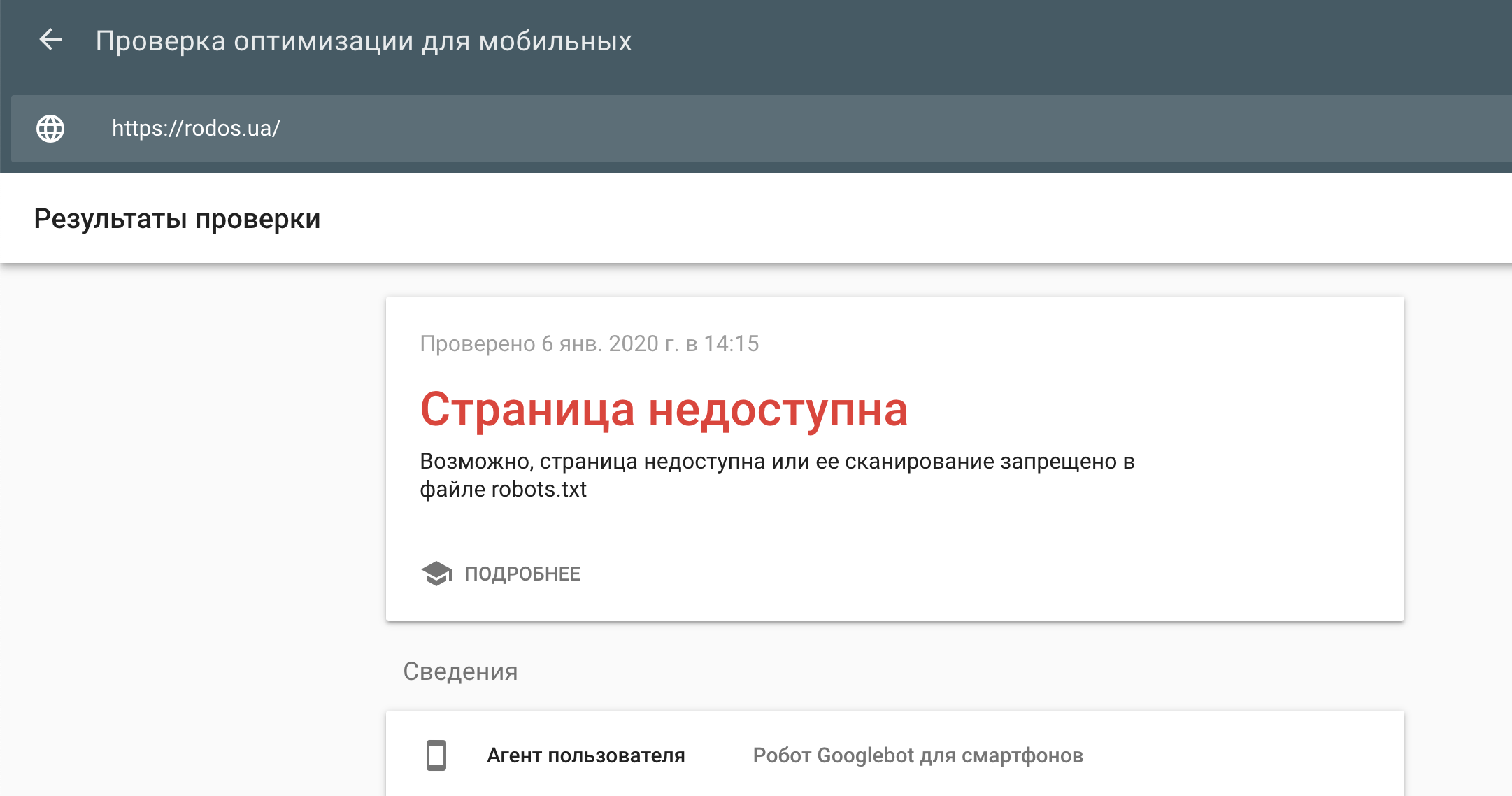Open the ПОДРОБНЕЕ link
The height and width of the screenshot is (796, 1512).
tap(522, 574)
